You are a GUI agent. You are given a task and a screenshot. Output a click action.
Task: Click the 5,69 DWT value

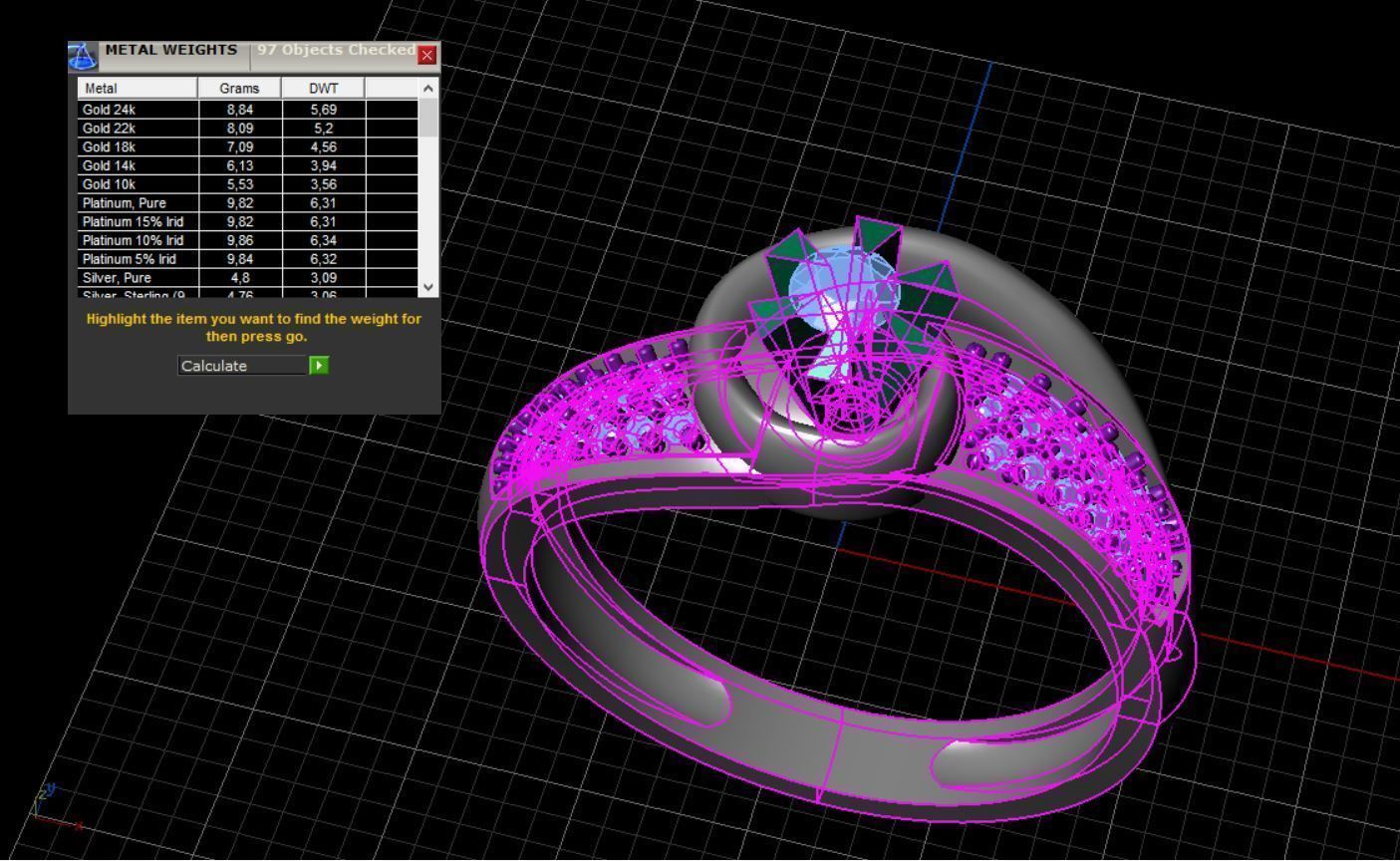click(324, 110)
